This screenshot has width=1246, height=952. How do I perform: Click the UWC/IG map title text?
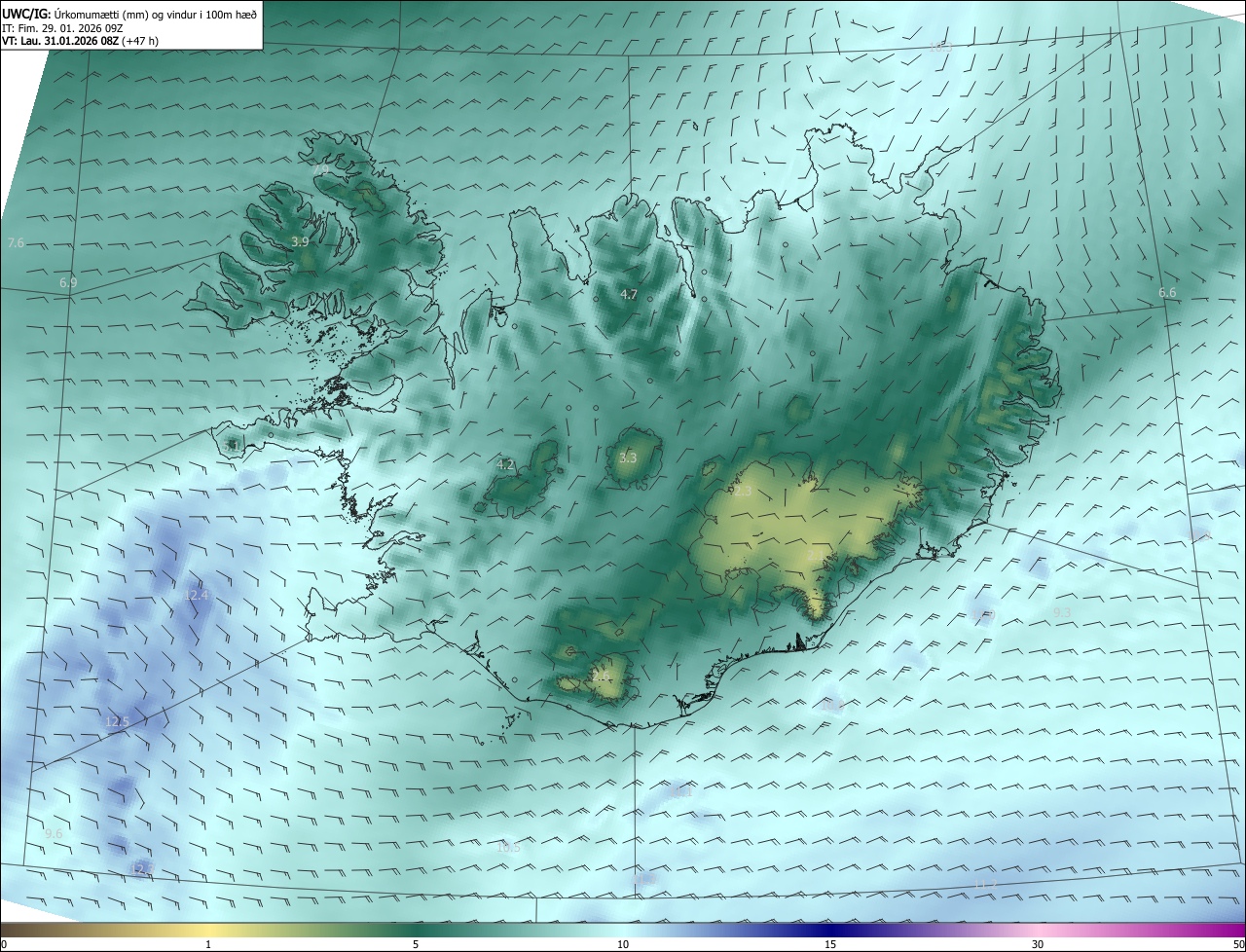(x=129, y=13)
